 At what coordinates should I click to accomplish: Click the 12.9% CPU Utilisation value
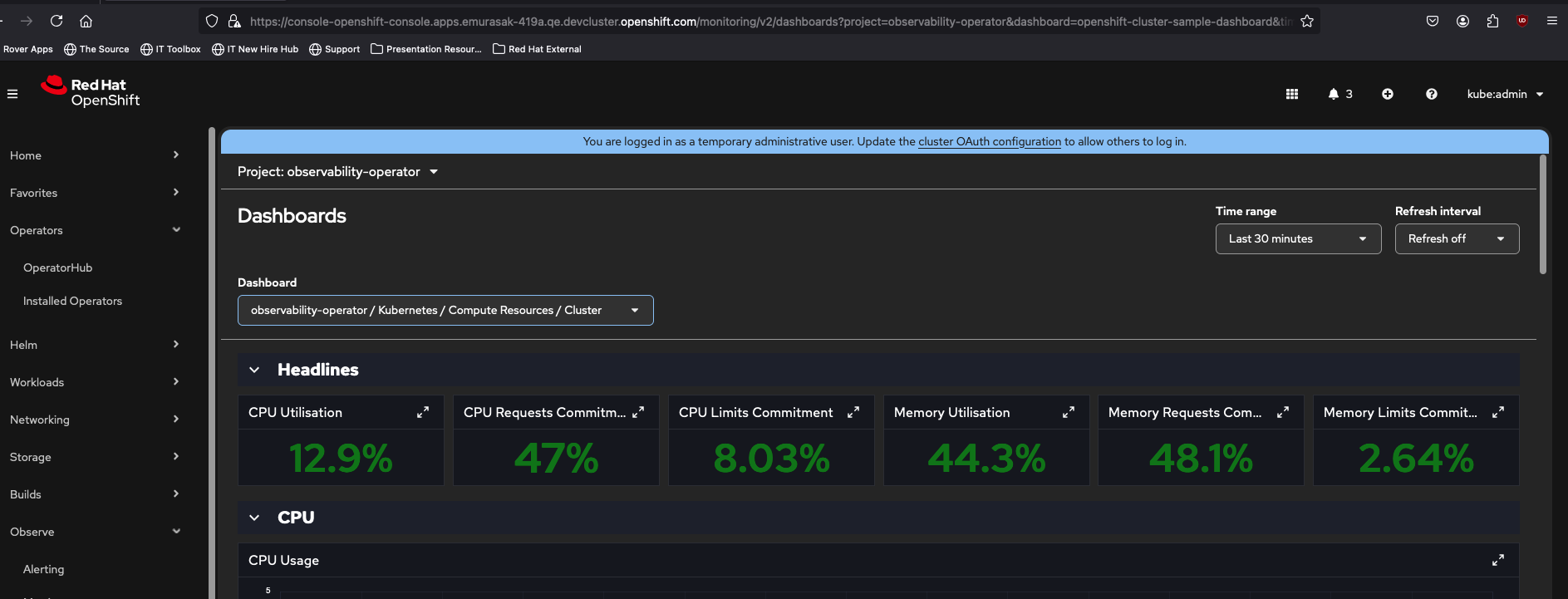pyautogui.click(x=341, y=458)
